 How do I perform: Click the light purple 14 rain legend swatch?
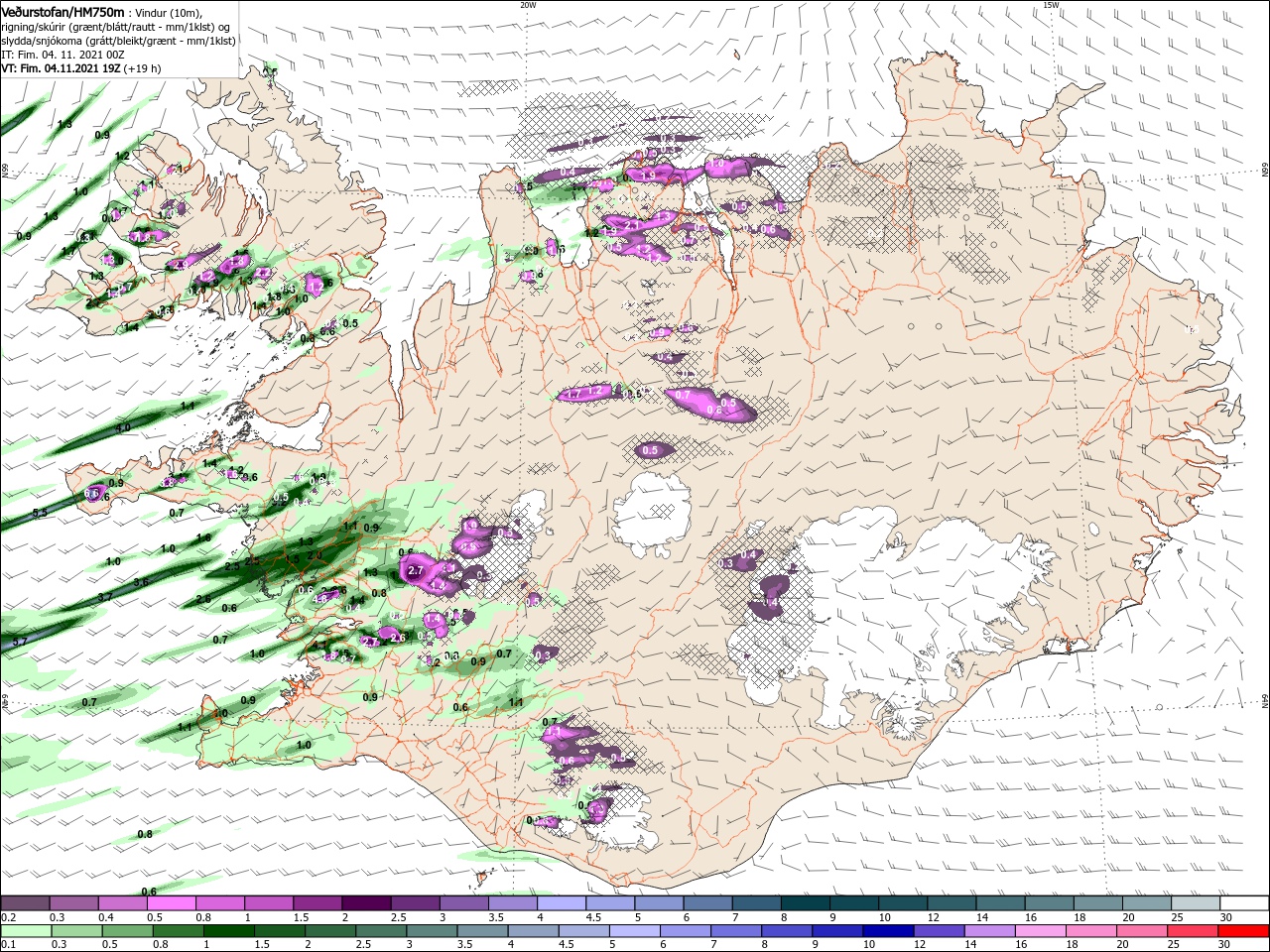pyautogui.click(x=989, y=931)
